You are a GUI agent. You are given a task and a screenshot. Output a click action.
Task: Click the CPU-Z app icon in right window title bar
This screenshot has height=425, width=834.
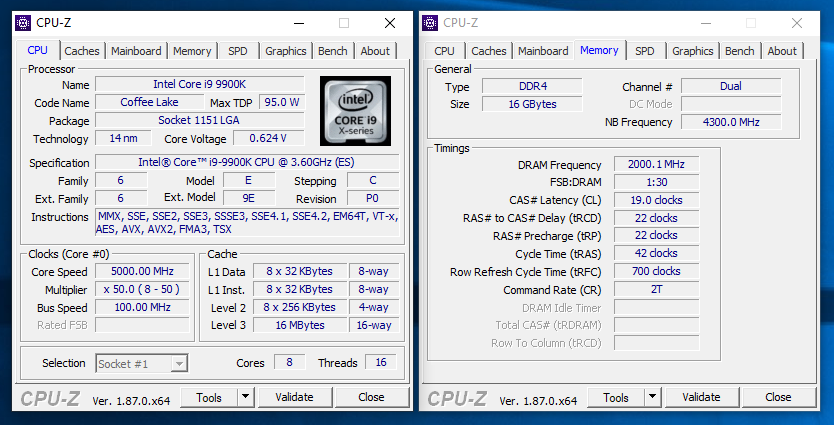(430, 23)
